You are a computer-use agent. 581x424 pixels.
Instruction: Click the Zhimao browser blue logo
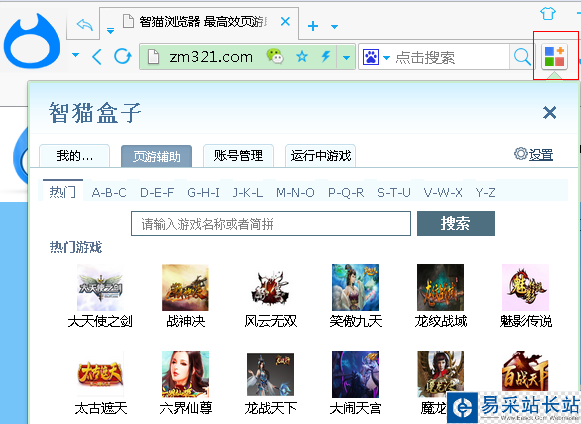tap(32, 41)
